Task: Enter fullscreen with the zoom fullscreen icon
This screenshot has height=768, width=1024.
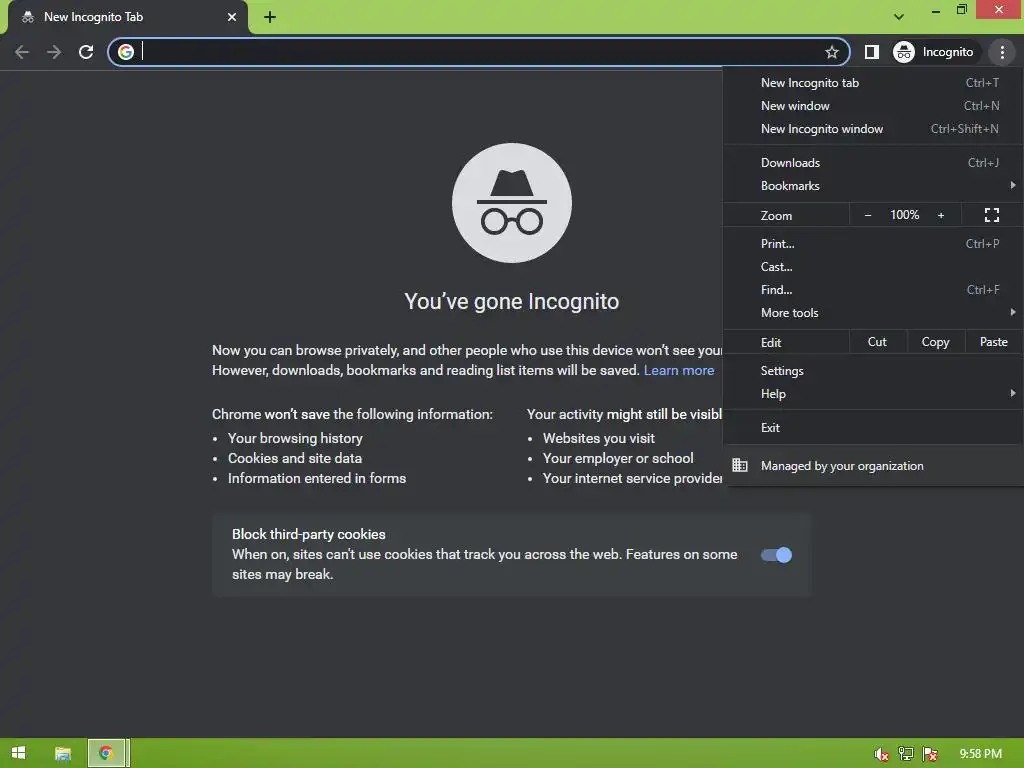Action: [992, 215]
